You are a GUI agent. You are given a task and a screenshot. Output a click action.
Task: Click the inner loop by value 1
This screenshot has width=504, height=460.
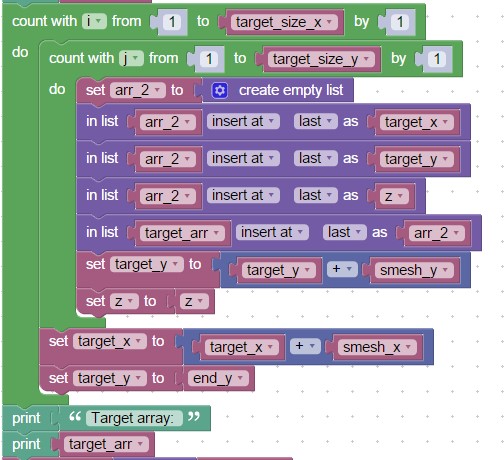click(437, 59)
